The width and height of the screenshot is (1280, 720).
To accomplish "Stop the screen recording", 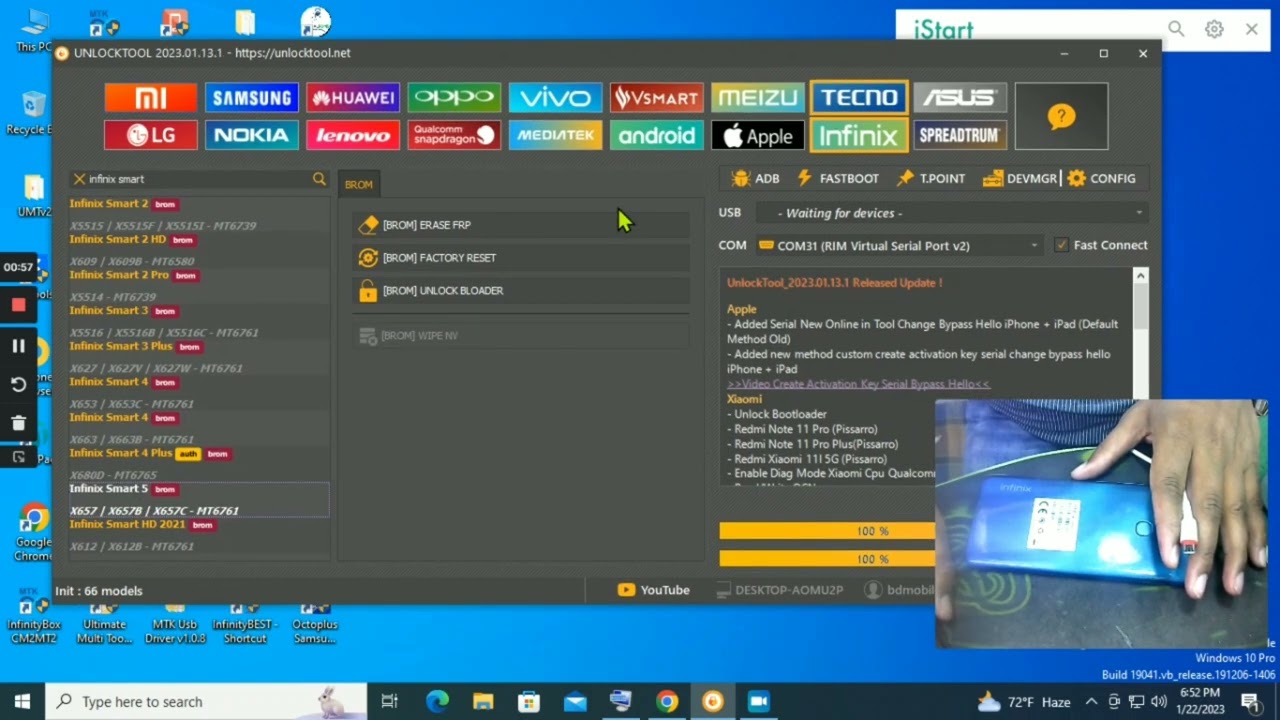I will tap(18, 305).
